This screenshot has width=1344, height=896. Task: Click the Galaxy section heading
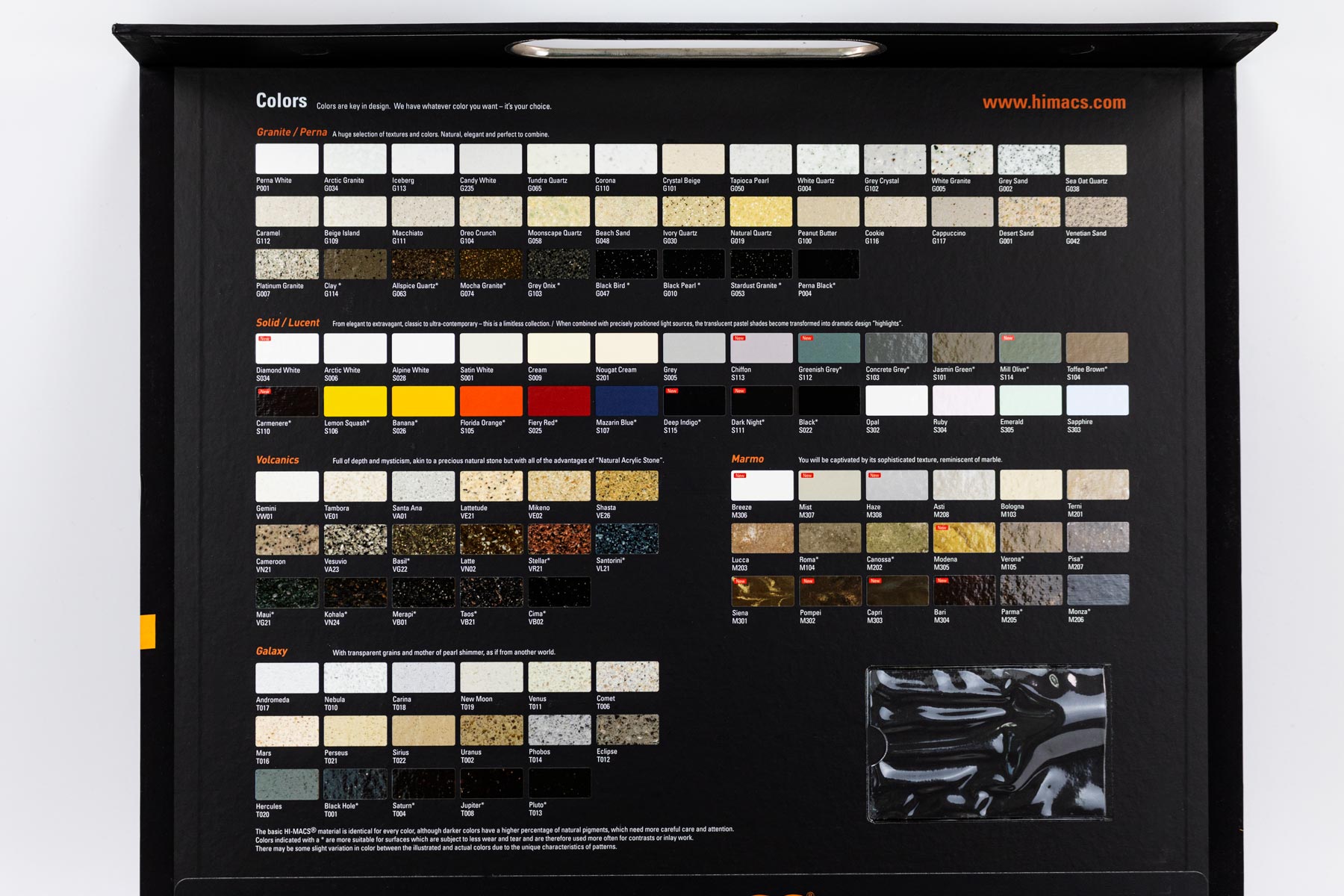[272, 651]
